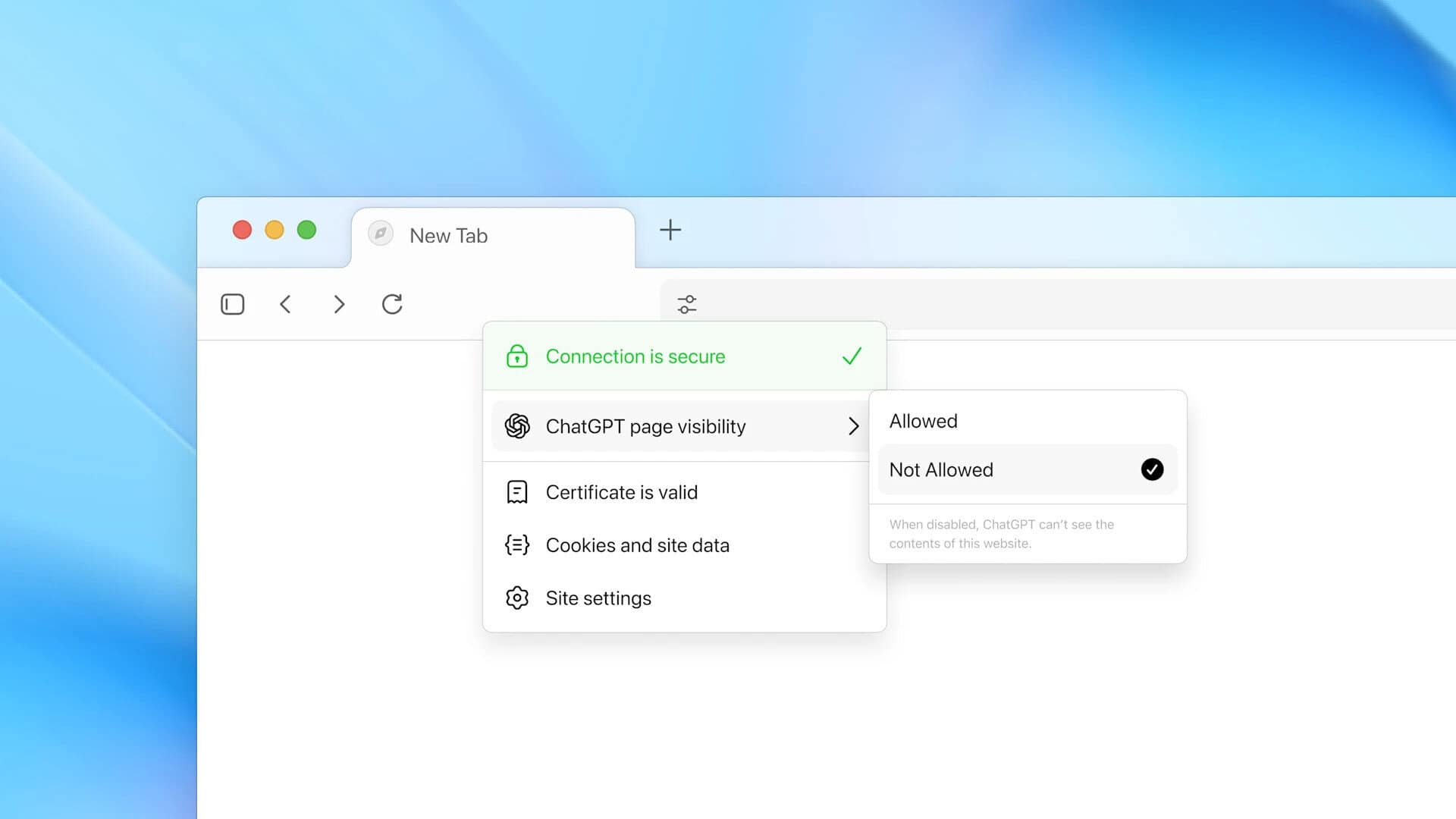Image resolution: width=1456 pixels, height=819 pixels.
Task: Open the certificate icon next to Certificate is valid
Action: click(516, 491)
